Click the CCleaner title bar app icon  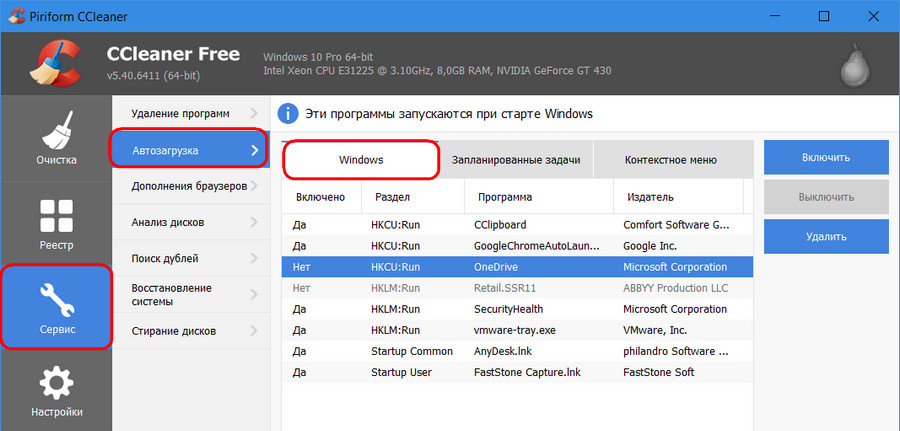(x=15, y=16)
